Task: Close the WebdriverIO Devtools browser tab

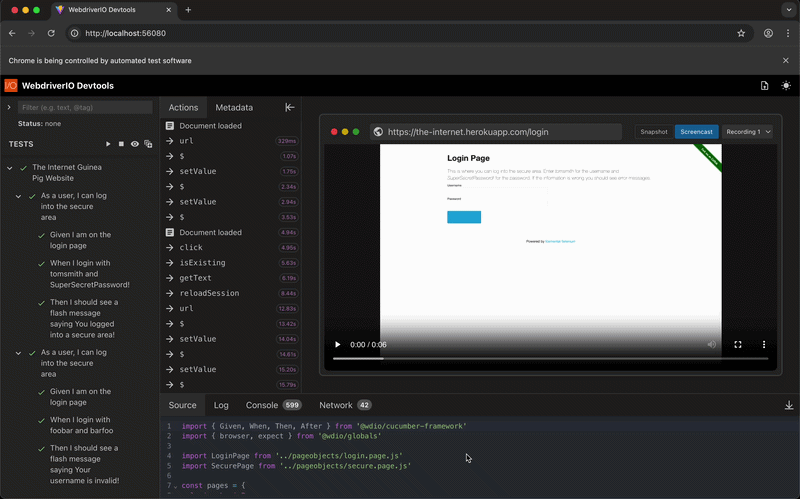Action: (169, 10)
